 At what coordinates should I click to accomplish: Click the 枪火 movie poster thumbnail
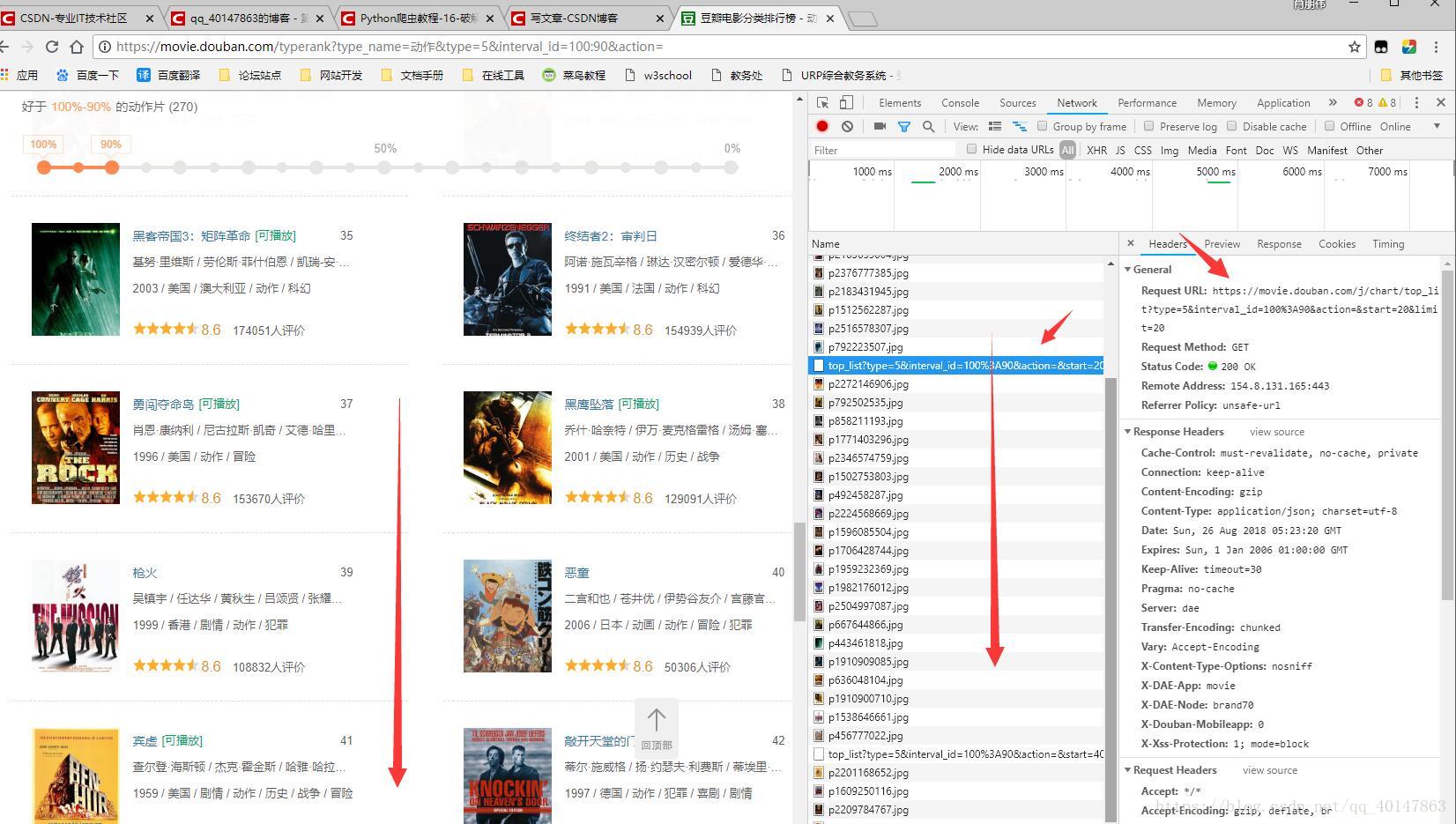76,616
